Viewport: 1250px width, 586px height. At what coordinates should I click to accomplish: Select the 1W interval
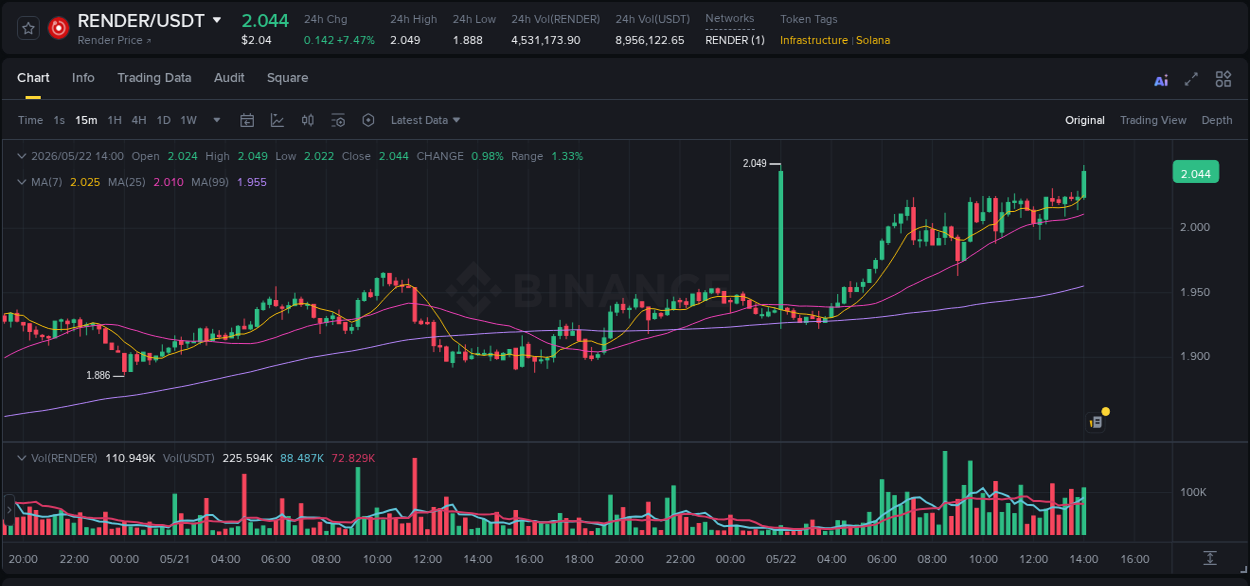click(x=188, y=120)
